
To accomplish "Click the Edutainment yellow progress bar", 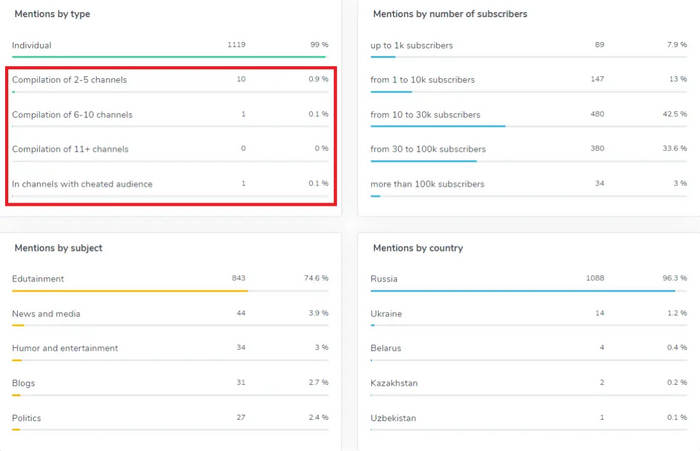I will click(130, 291).
